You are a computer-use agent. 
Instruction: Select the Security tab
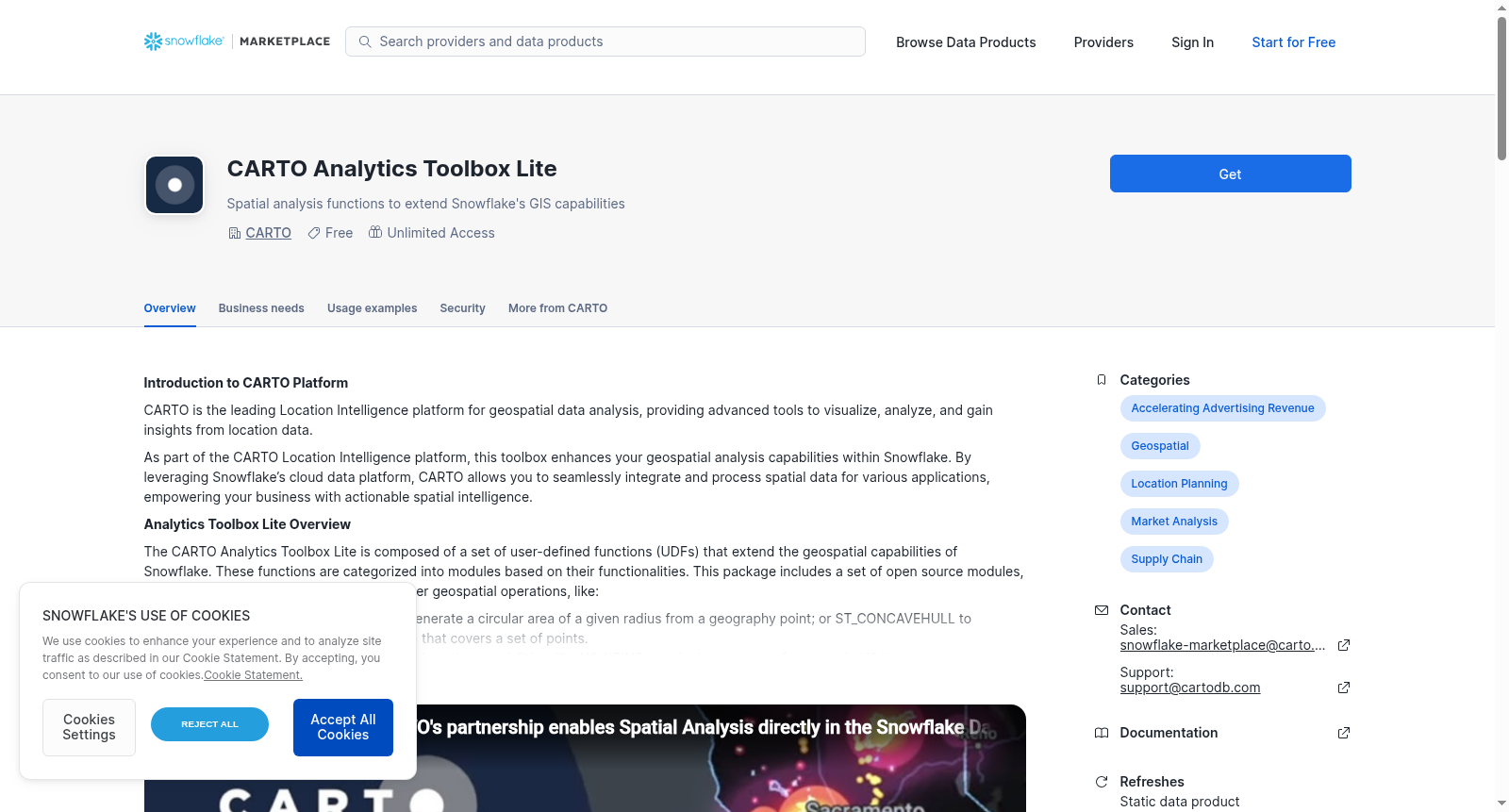click(x=462, y=308)
